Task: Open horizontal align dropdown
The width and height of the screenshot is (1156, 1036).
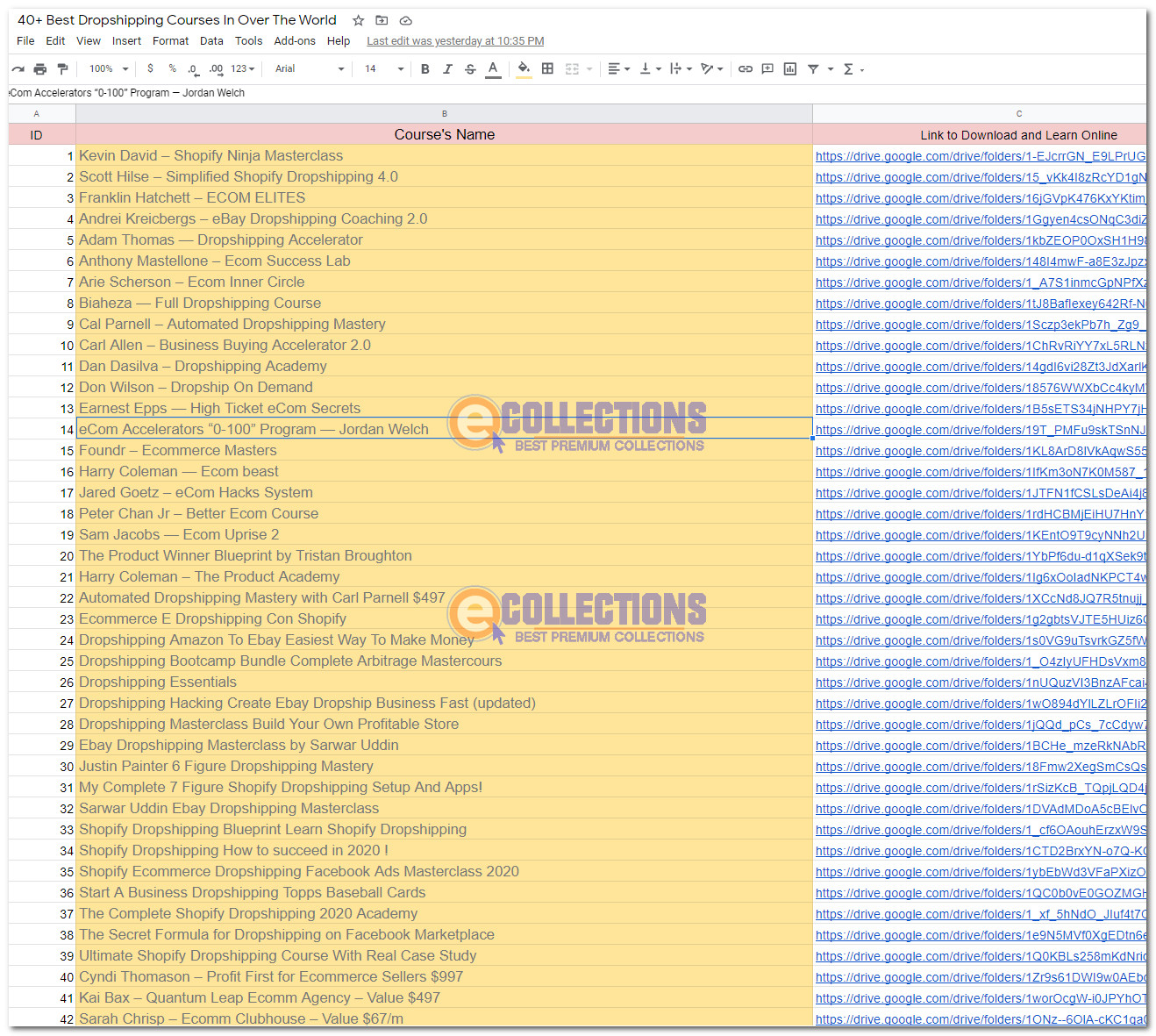Action: pyautogui.click(x=619, y=68)
